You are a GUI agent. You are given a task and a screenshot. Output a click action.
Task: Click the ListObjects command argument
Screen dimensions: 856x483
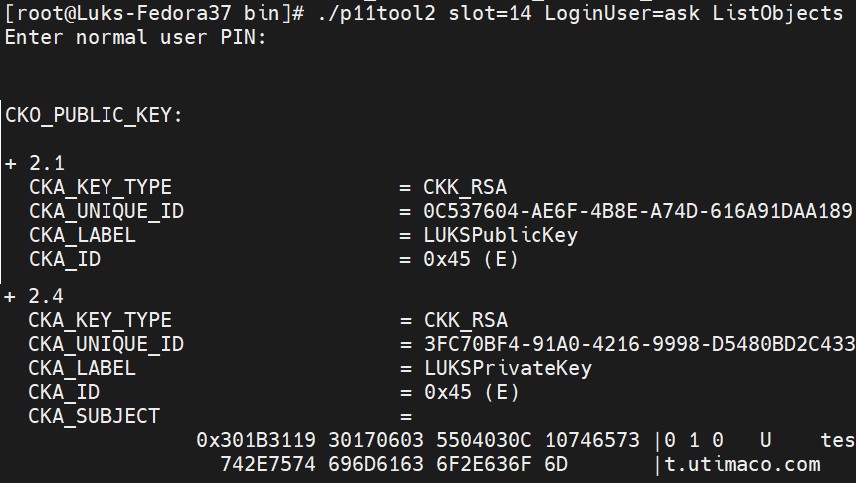pos(777,14)
